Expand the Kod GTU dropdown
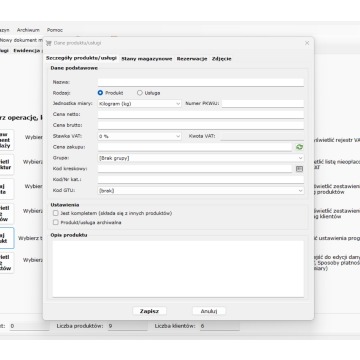Screen dimensions: 360x360 (x=201, y=191)
